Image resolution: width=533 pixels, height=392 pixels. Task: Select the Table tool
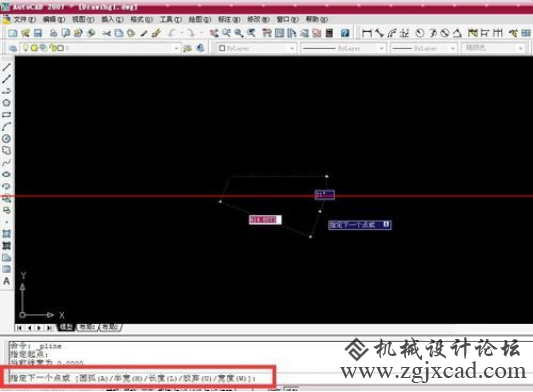(x=6, y=270)
